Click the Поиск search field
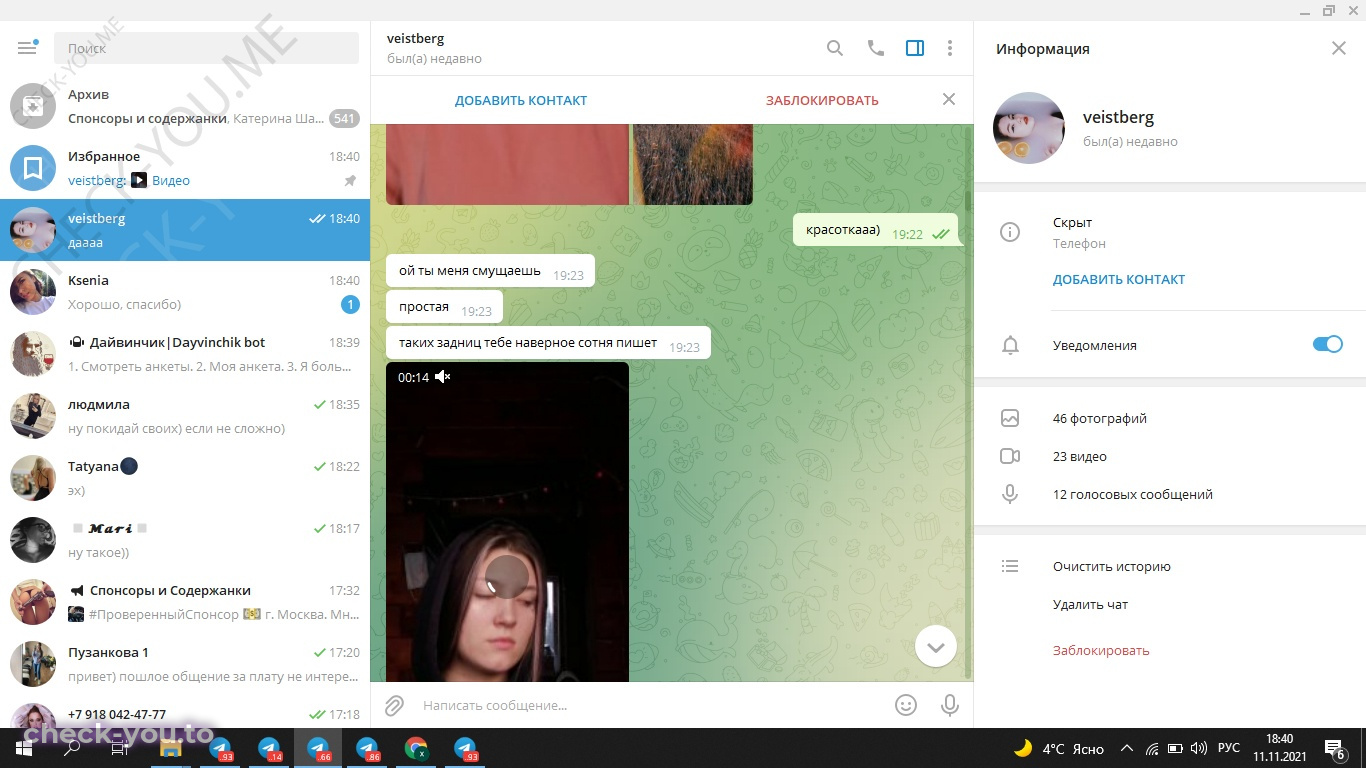This screenshot has width=1366, height=768. click(206, 48)
